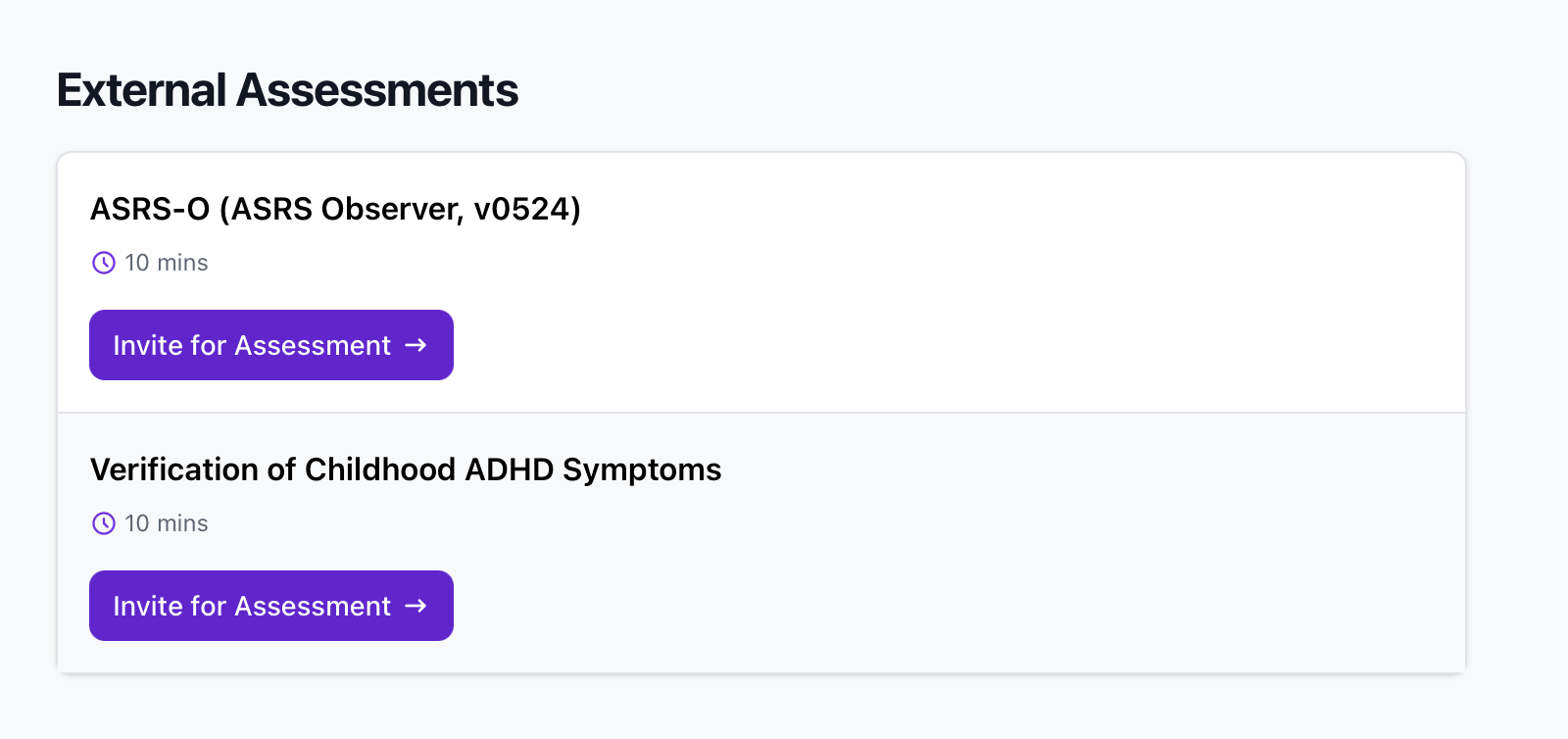Click the External Assessments heading

tap(287, 90)
